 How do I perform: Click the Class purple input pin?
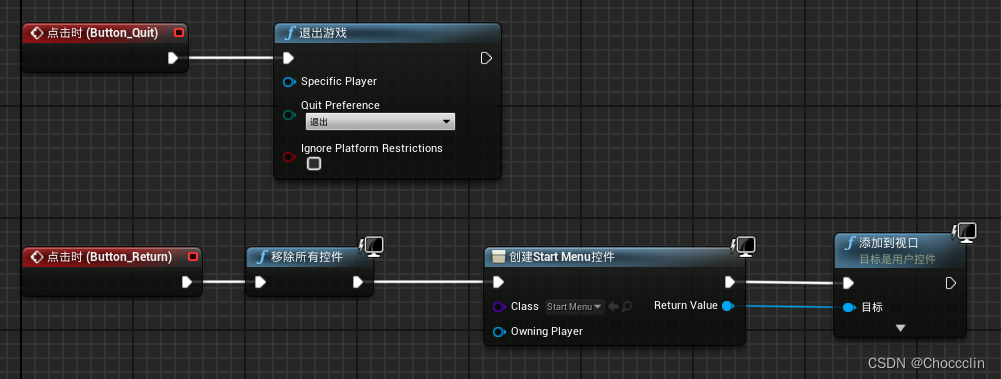pos(500,307)
